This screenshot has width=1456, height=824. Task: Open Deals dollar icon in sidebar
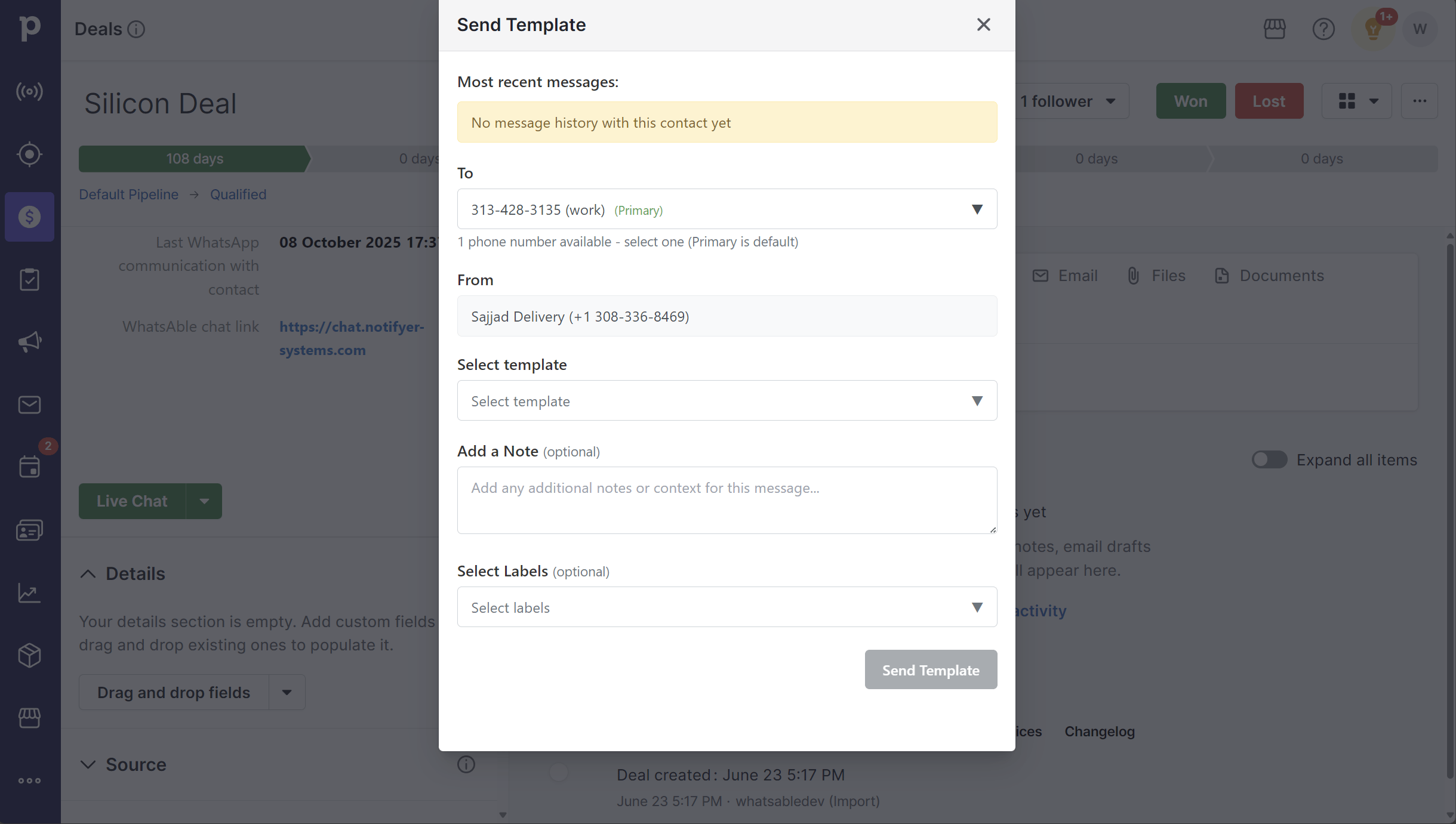(29, 217)
